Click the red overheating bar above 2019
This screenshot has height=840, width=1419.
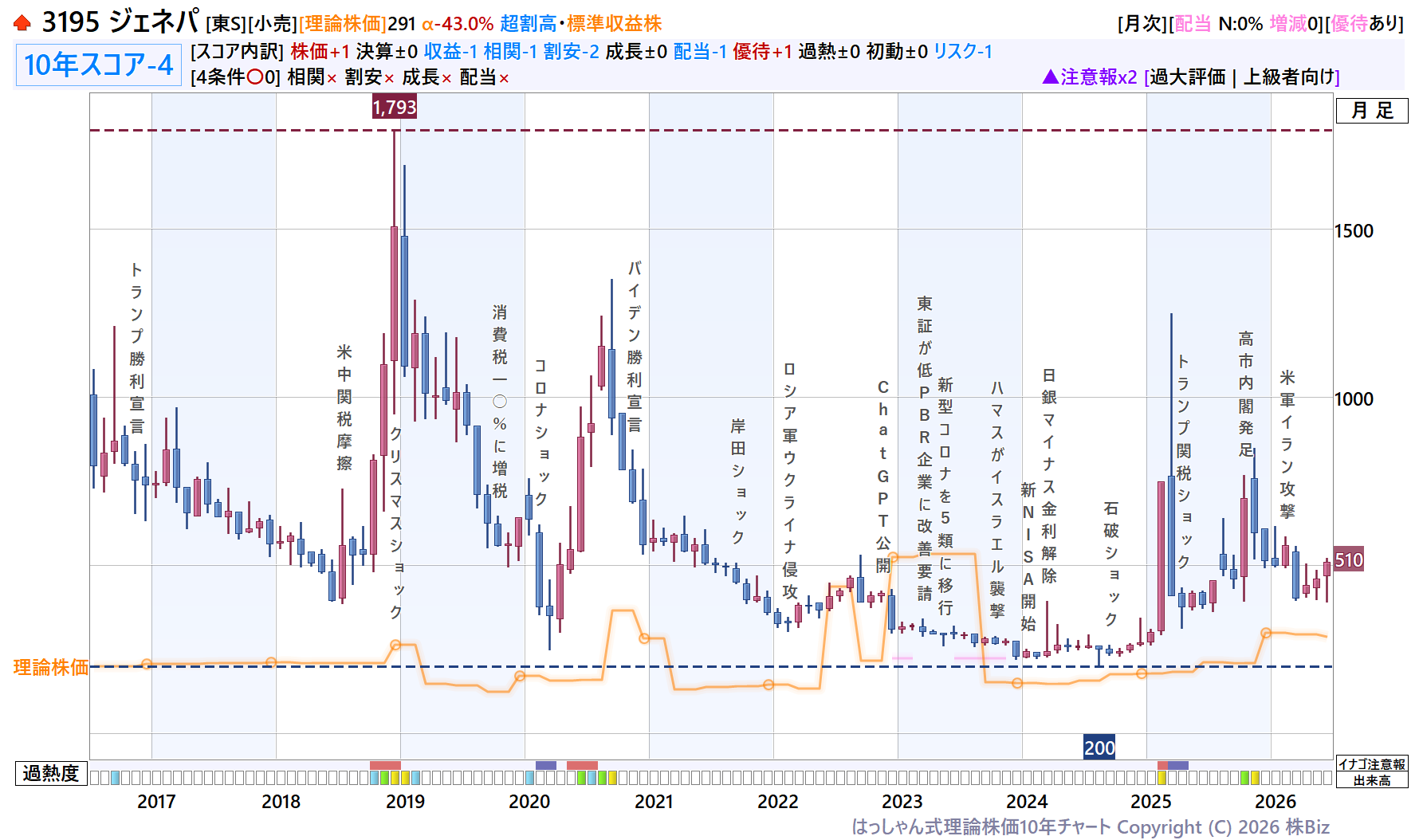(x=385, y=765)
